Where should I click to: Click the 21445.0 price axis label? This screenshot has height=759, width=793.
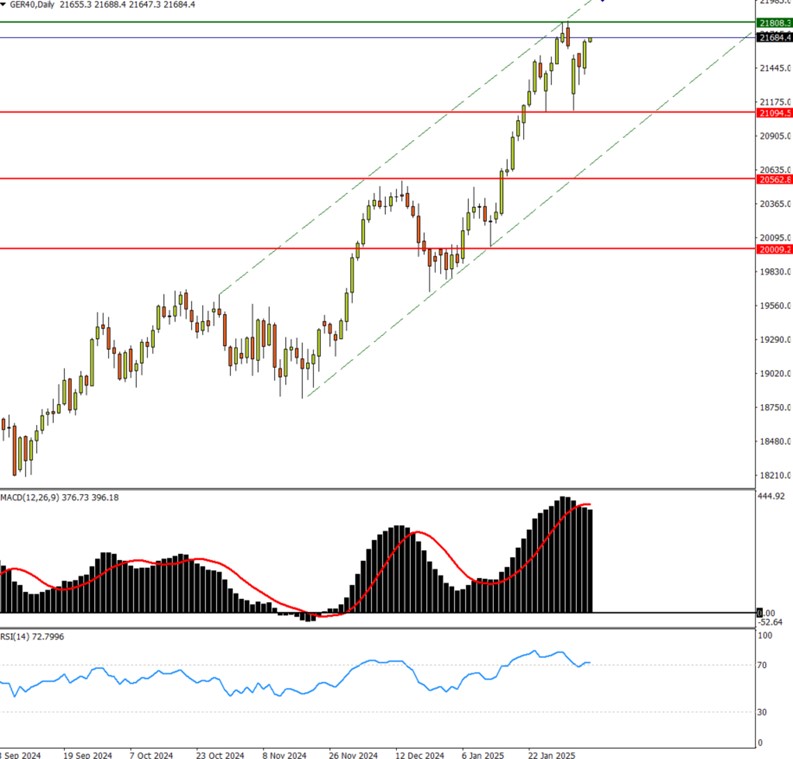775,68
